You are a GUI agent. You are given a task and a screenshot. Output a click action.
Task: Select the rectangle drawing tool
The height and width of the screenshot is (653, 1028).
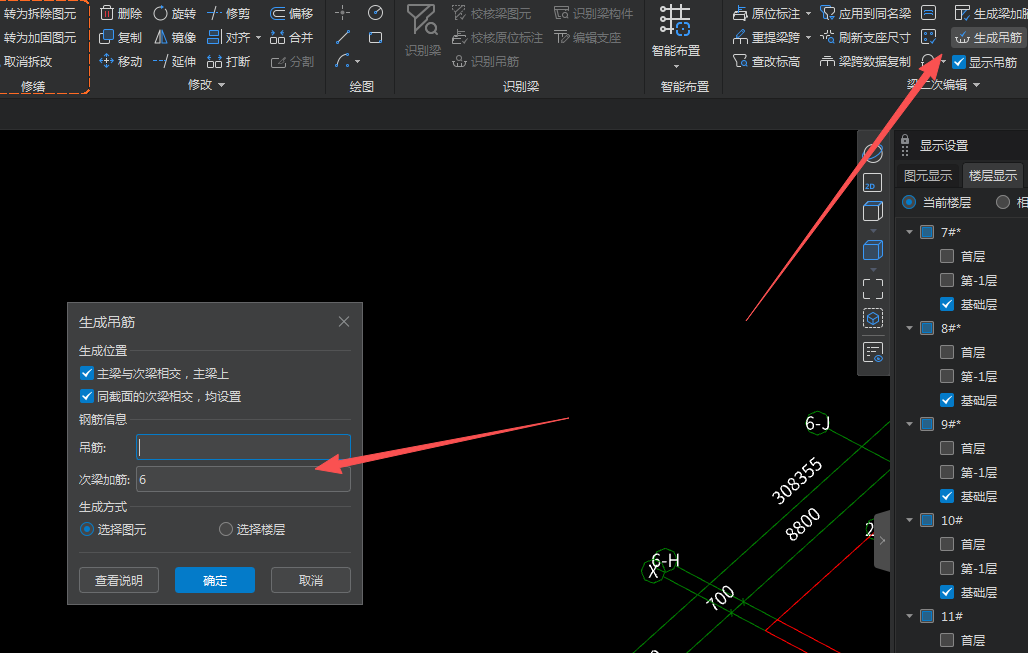pos(375,37)
